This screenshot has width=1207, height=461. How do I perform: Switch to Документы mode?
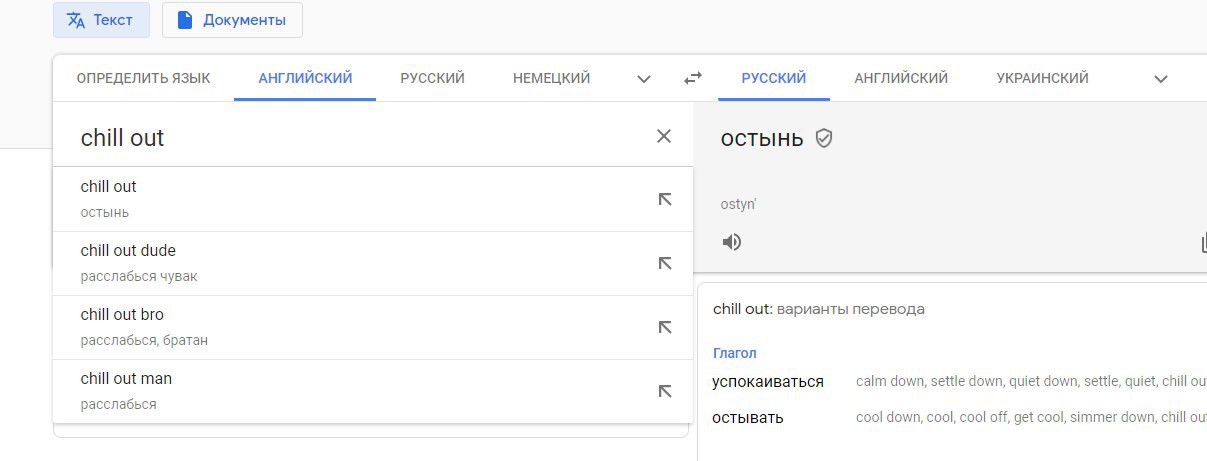tap(232, 20)
